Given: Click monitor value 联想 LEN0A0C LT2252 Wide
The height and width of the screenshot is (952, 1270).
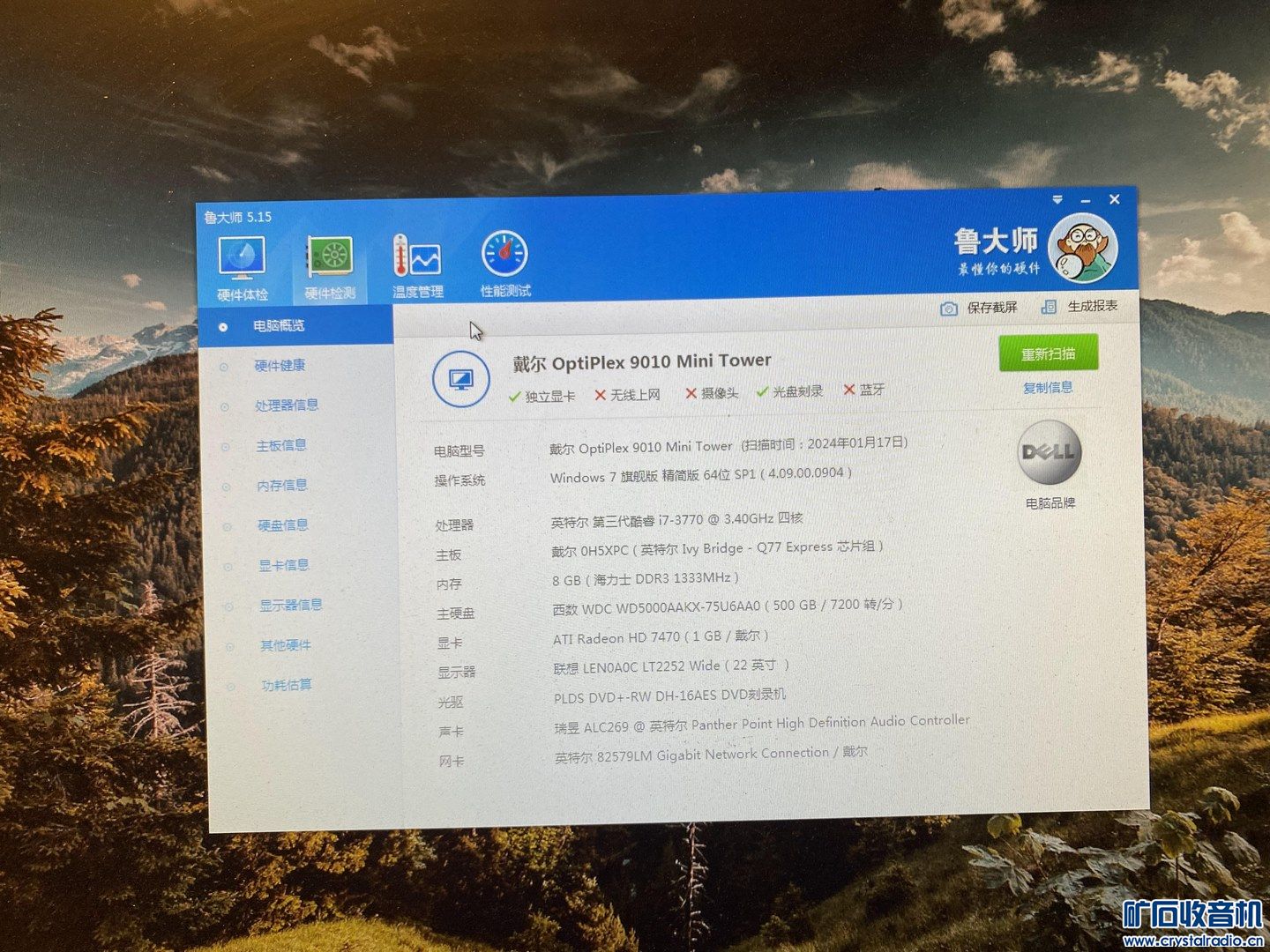Looking at the screenshot, I should click(671, 666).
